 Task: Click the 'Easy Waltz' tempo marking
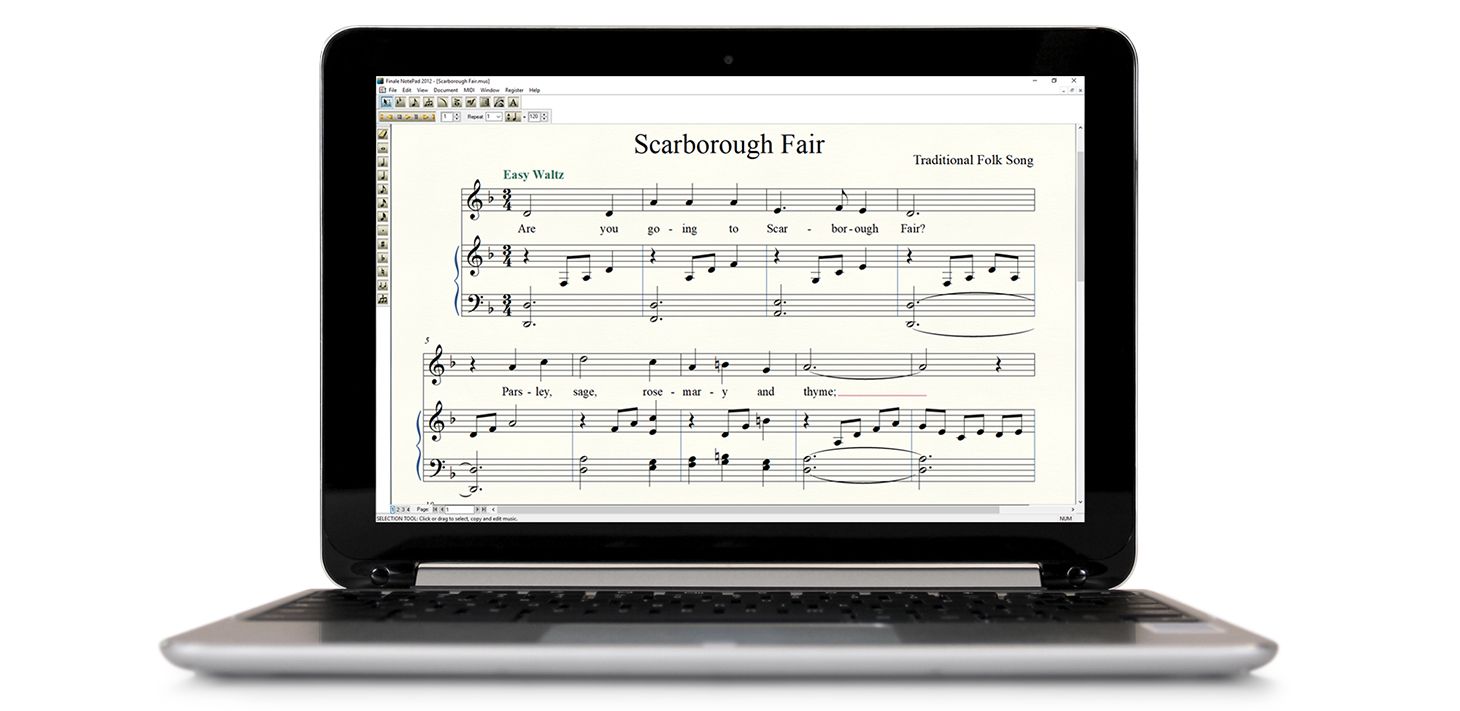coord(533,175)
